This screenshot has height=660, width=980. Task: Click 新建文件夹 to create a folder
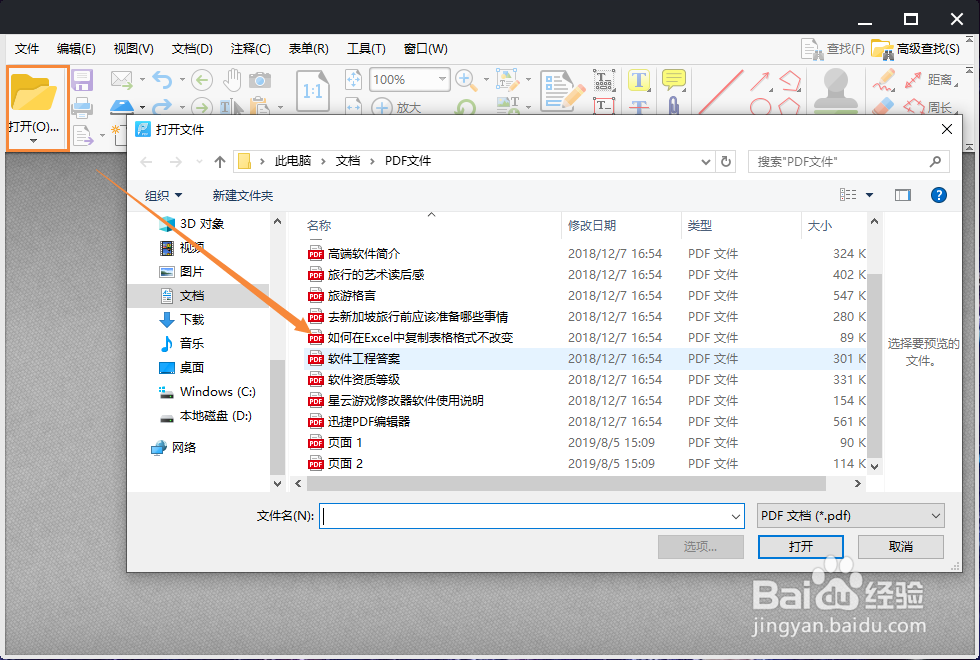point(243,195)
